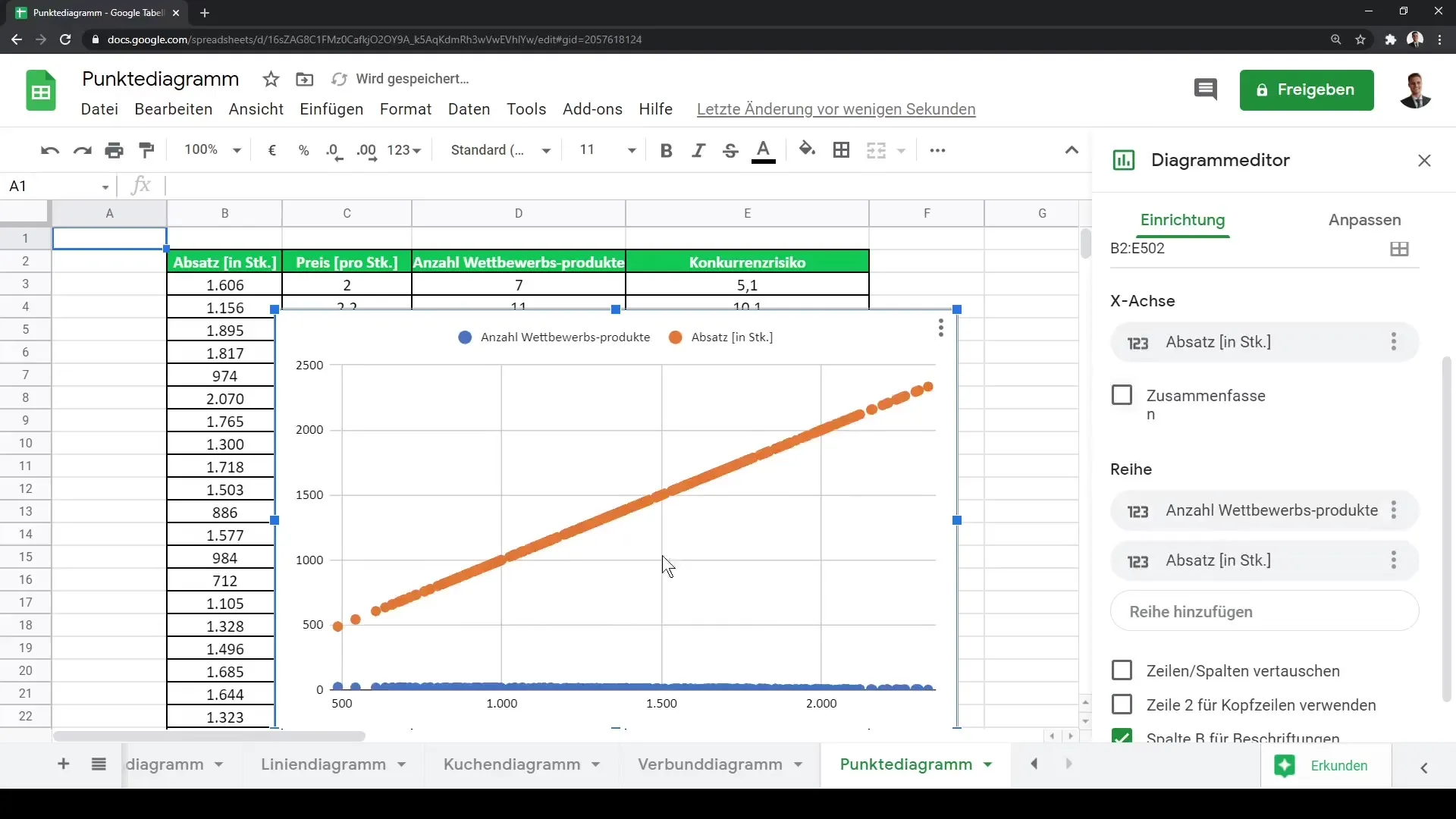Open the Format menu
Image resolution: width=1456 pixels, height=819 pixels.
pos(406,109)
